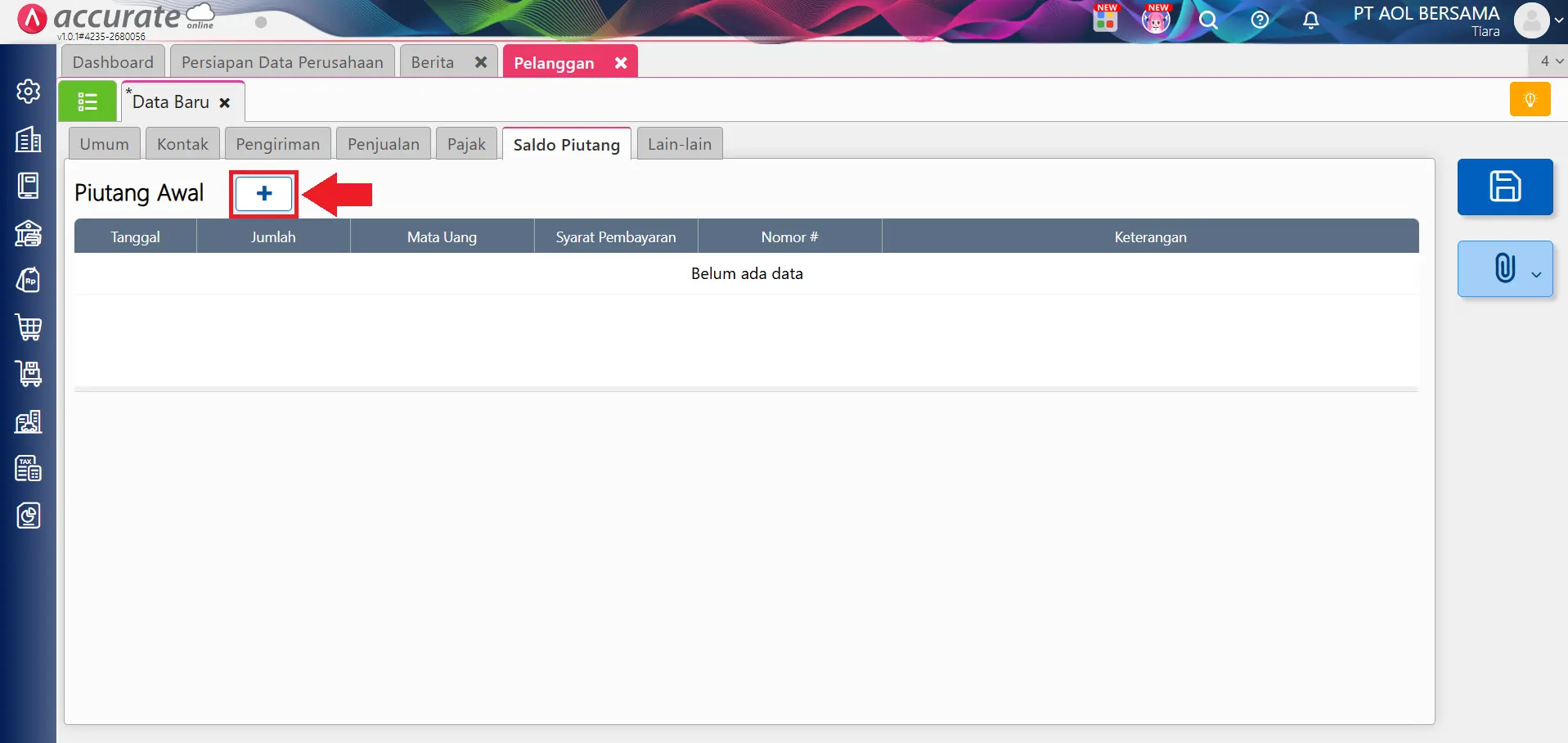Viewport: 1568px width, 743px height.
Task: Open the Inventory trolley icon
Action: coord(29,374)
